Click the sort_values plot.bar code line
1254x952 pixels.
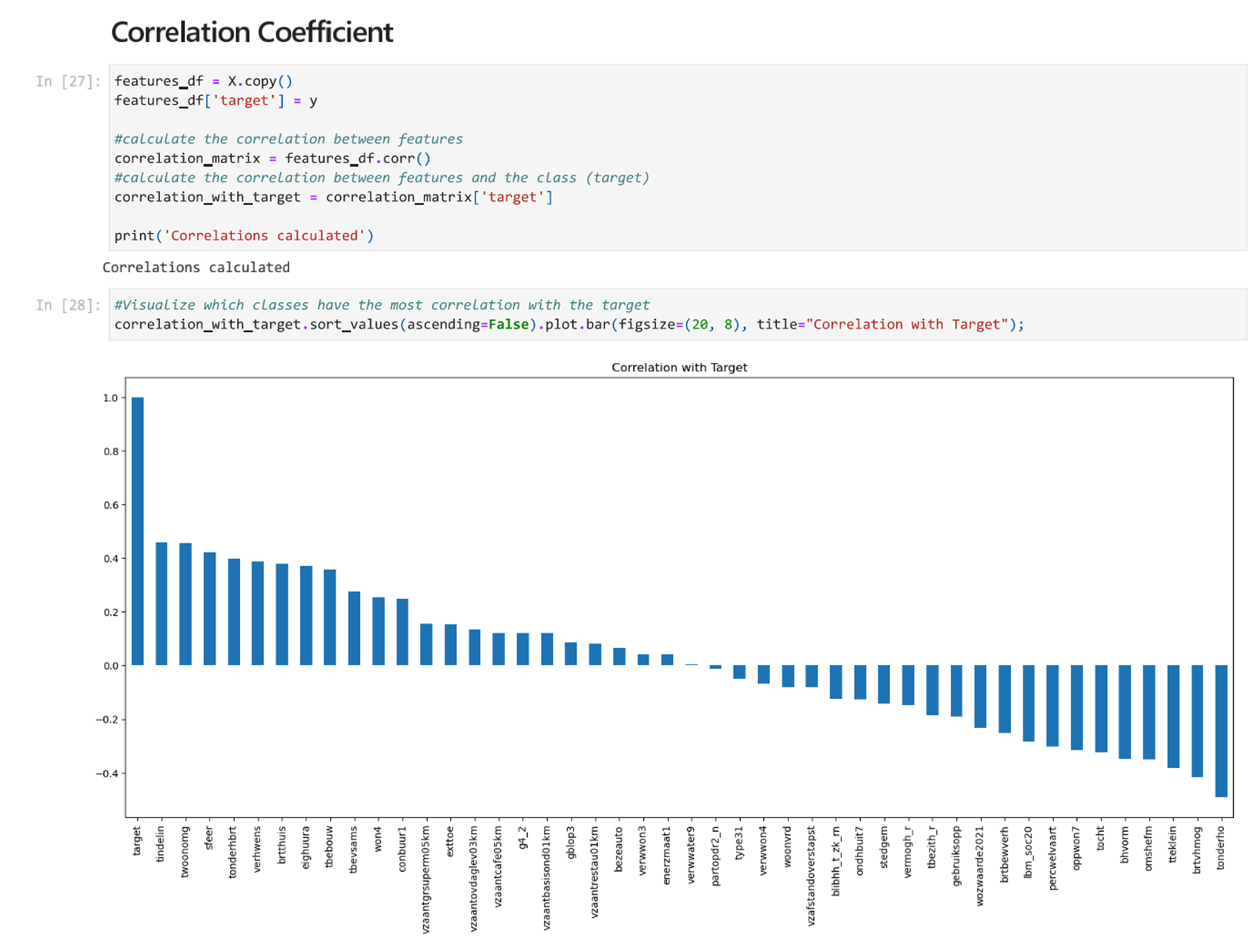568,325
